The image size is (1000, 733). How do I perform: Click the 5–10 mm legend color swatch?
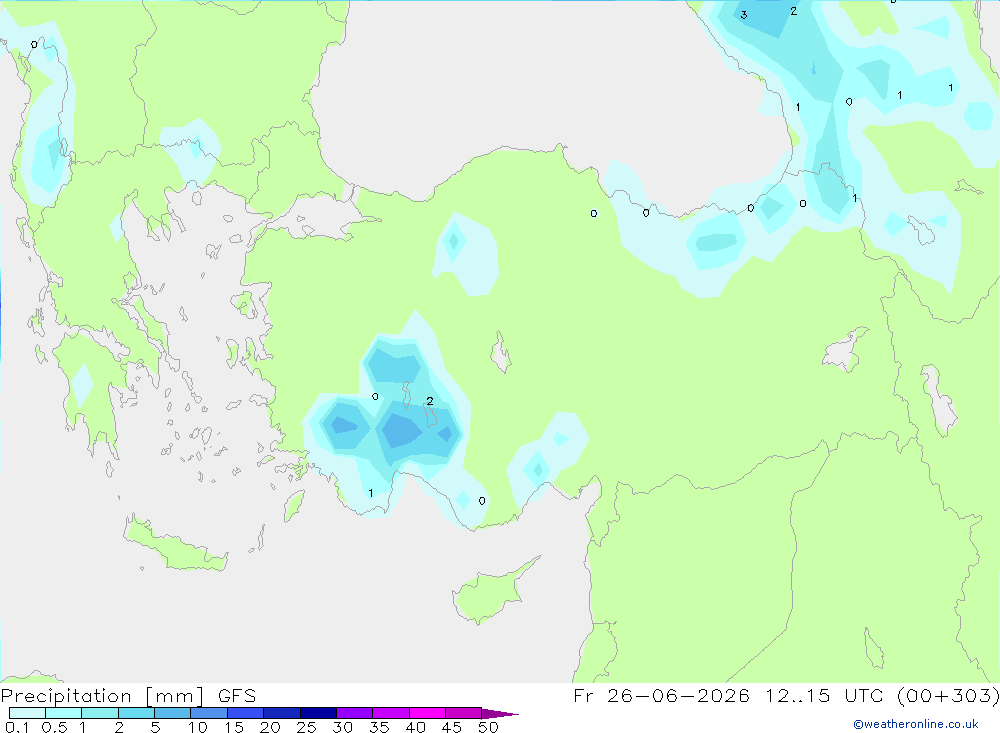(x=173, y=713)
